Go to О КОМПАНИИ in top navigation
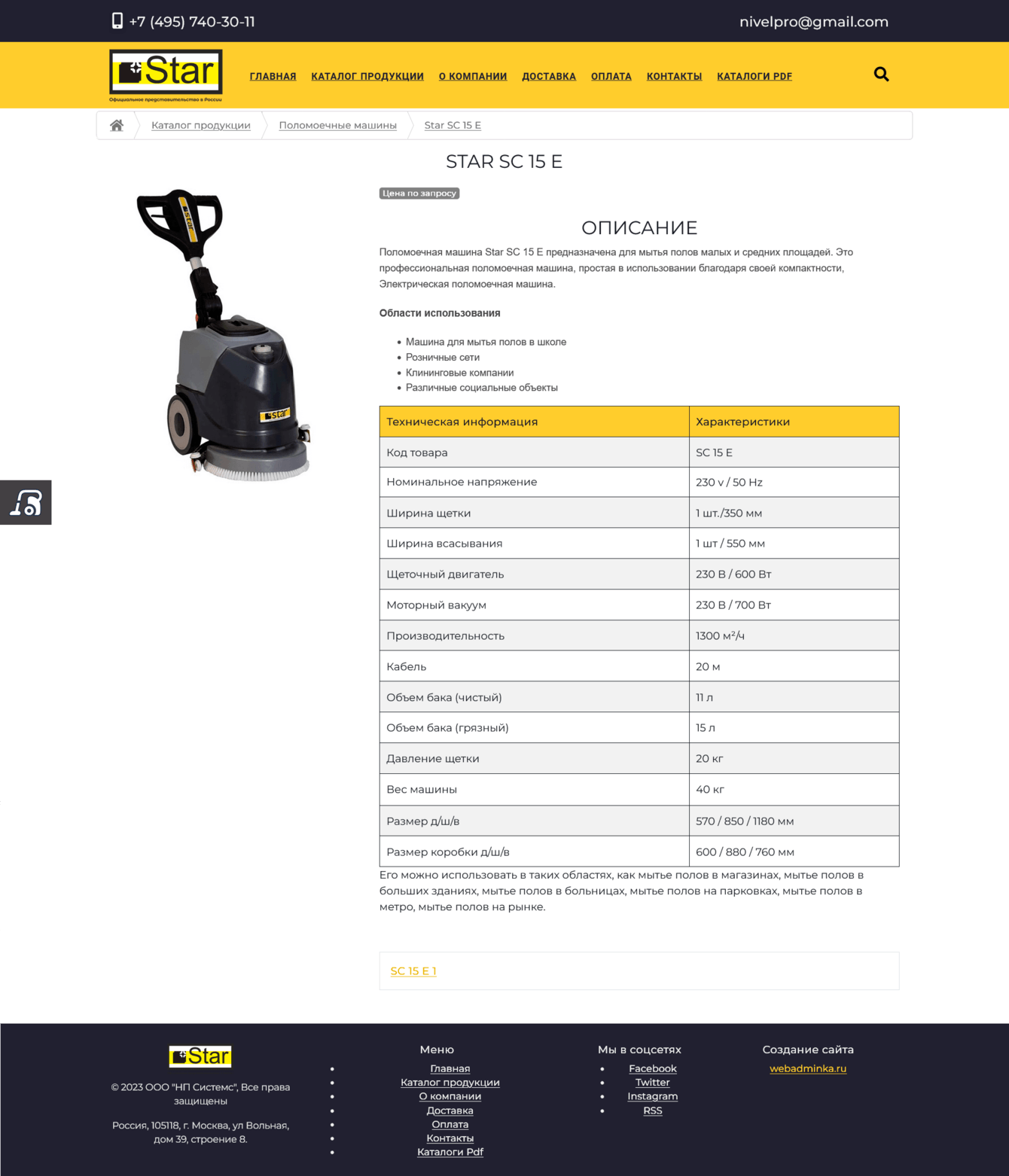Viewport: 1009px width, 1176px height. click(473, 76)
